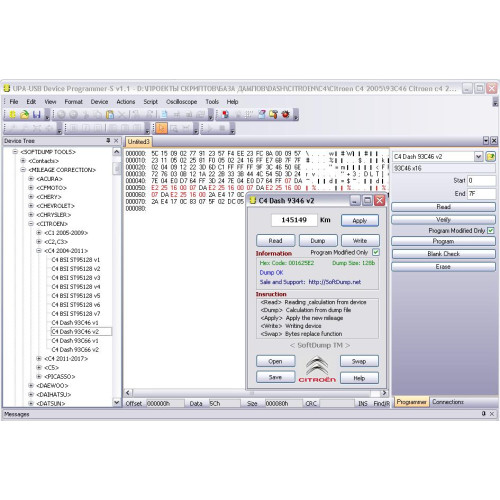Screen dimensions: 500x500
Task: Open the http://SoftDump.net link
Action: (x=334, y=282)
